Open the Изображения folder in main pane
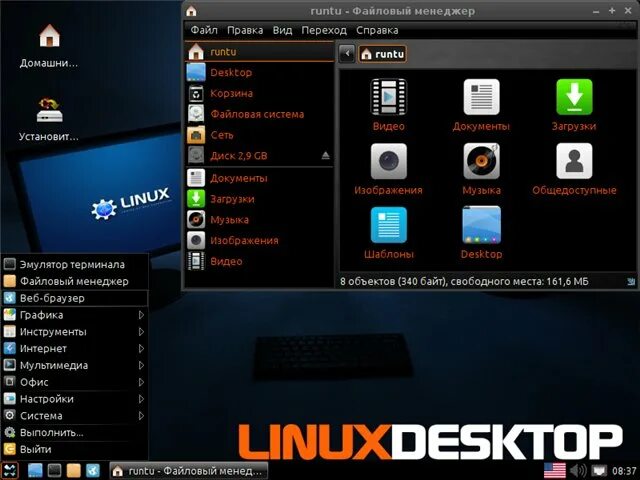Screen dimensions: 640x480 pos(388,169)
